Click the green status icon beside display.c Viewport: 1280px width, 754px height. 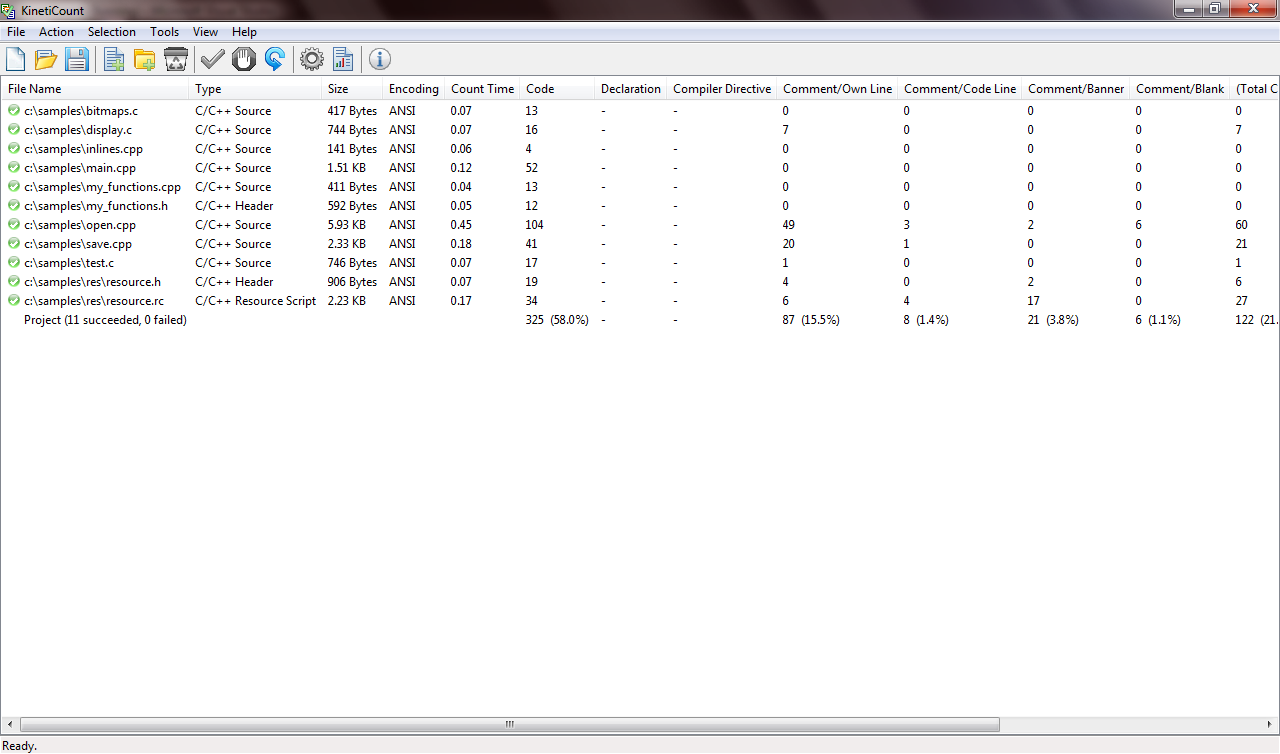tap(14, 129)
